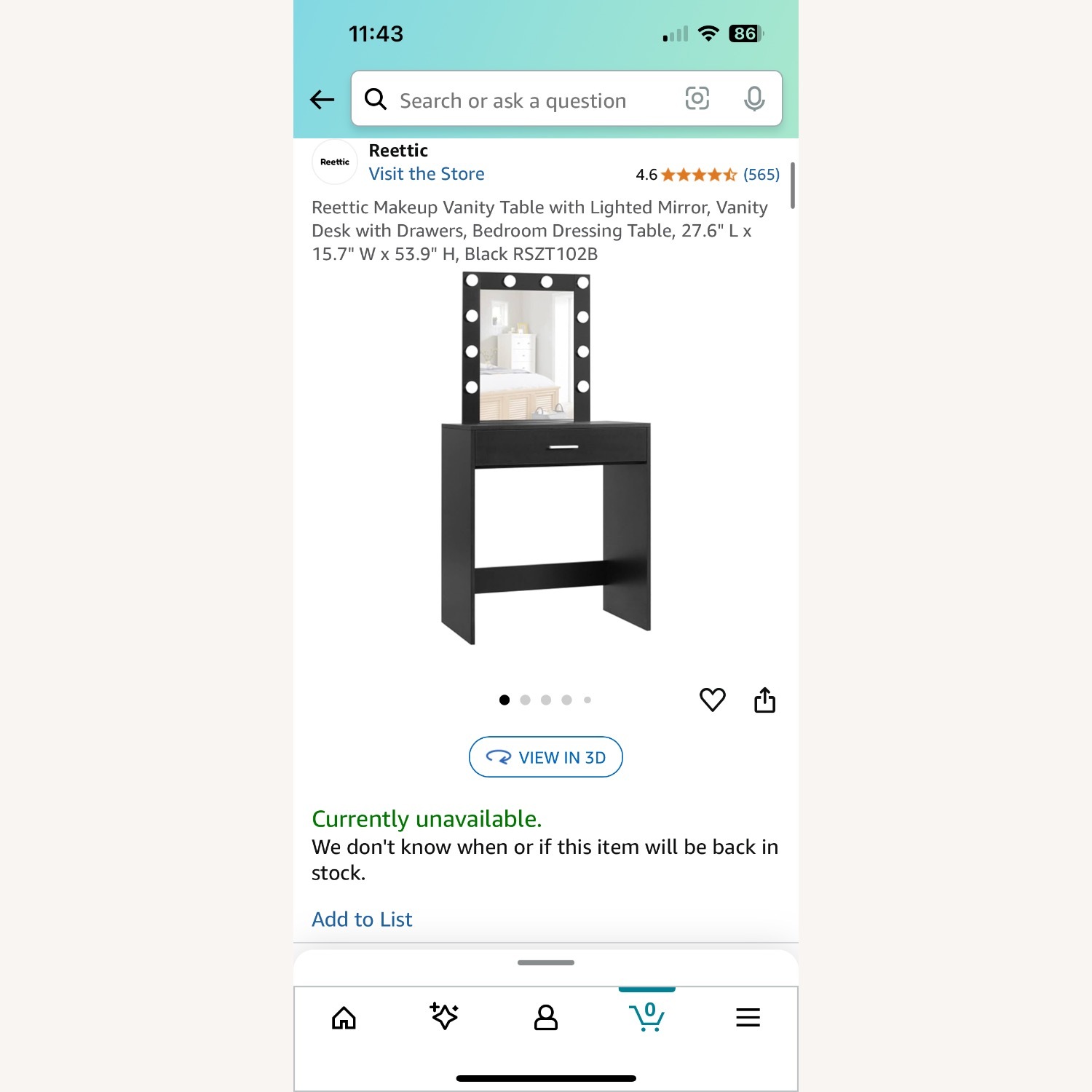Open the sparkle AI assistant tab
This screenshot has height=1092, width=1092.
pos(444,1016)
